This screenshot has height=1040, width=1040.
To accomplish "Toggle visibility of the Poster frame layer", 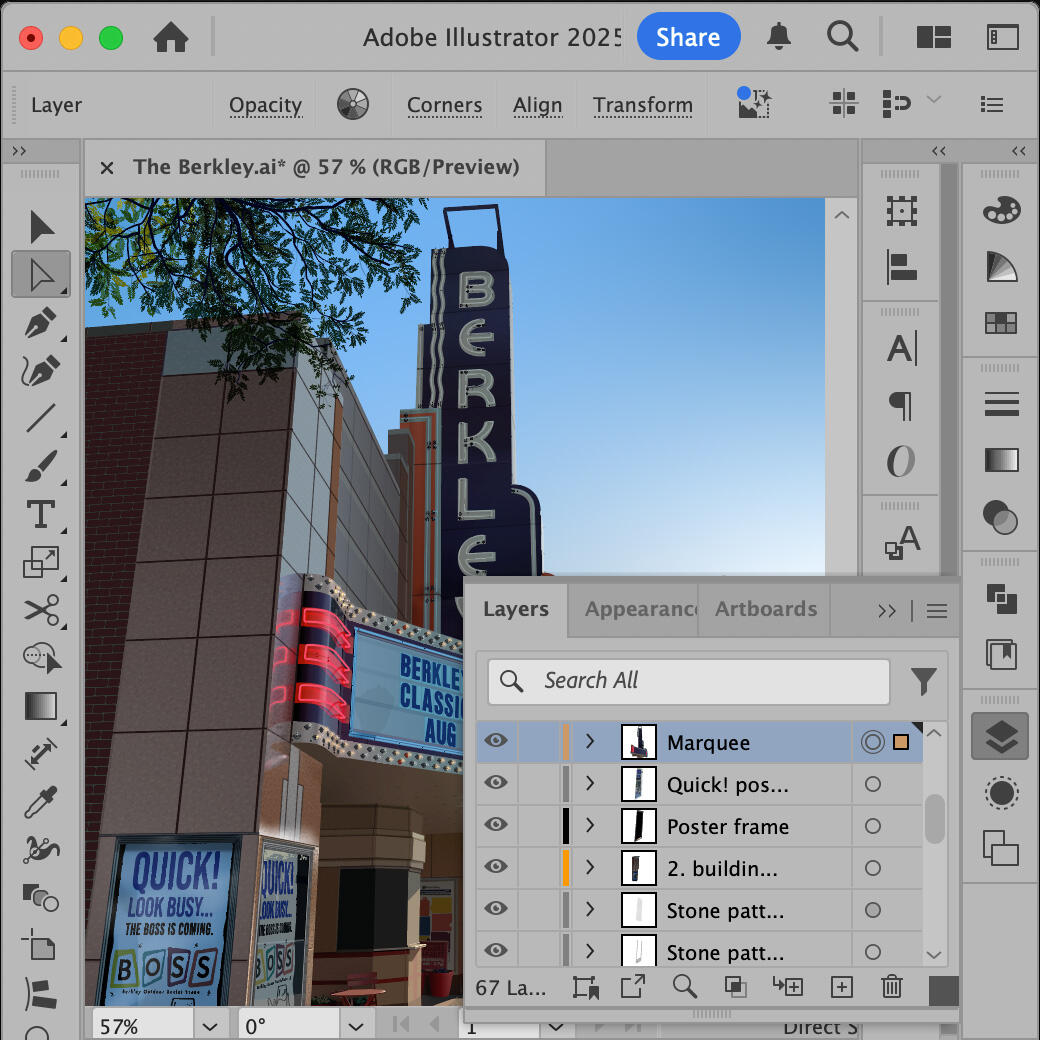I will (495, 826).
